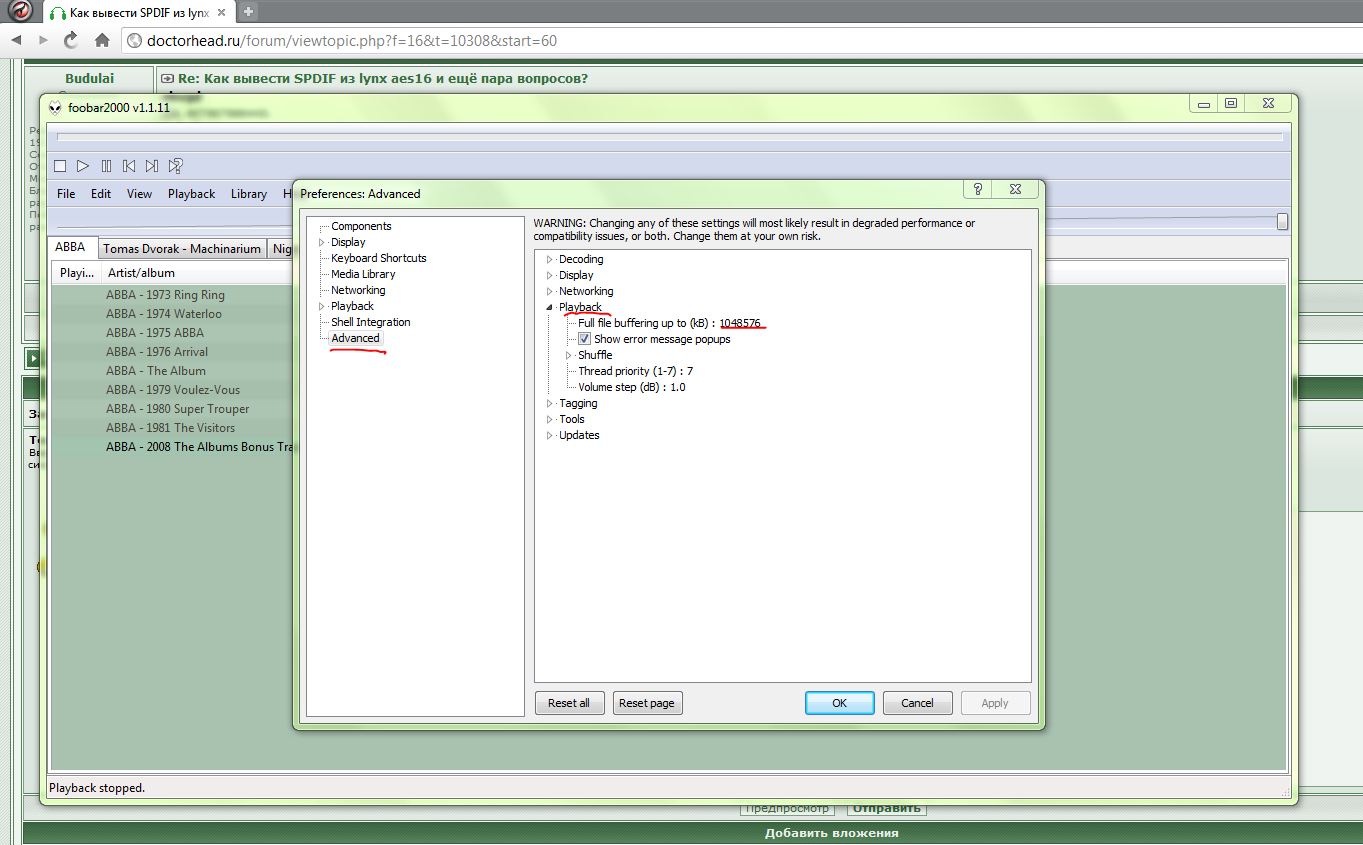Select Media Library preferences page

[x=363, y=274]
